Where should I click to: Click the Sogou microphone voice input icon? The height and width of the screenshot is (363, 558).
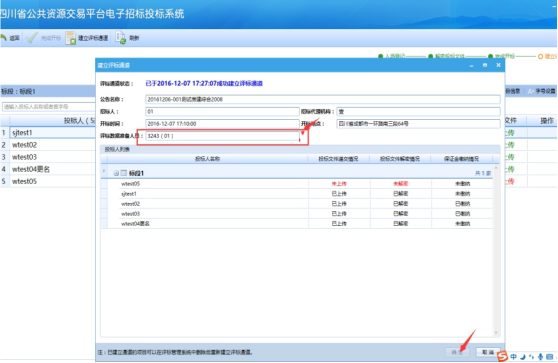540,356
